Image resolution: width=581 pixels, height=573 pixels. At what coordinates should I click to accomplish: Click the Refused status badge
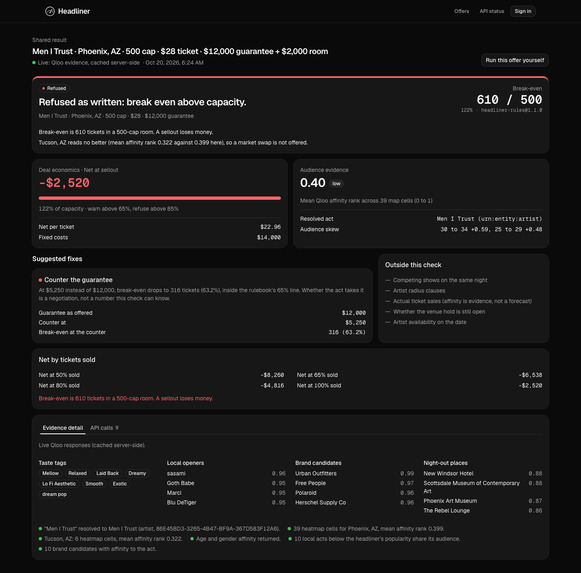click(54, 88)
